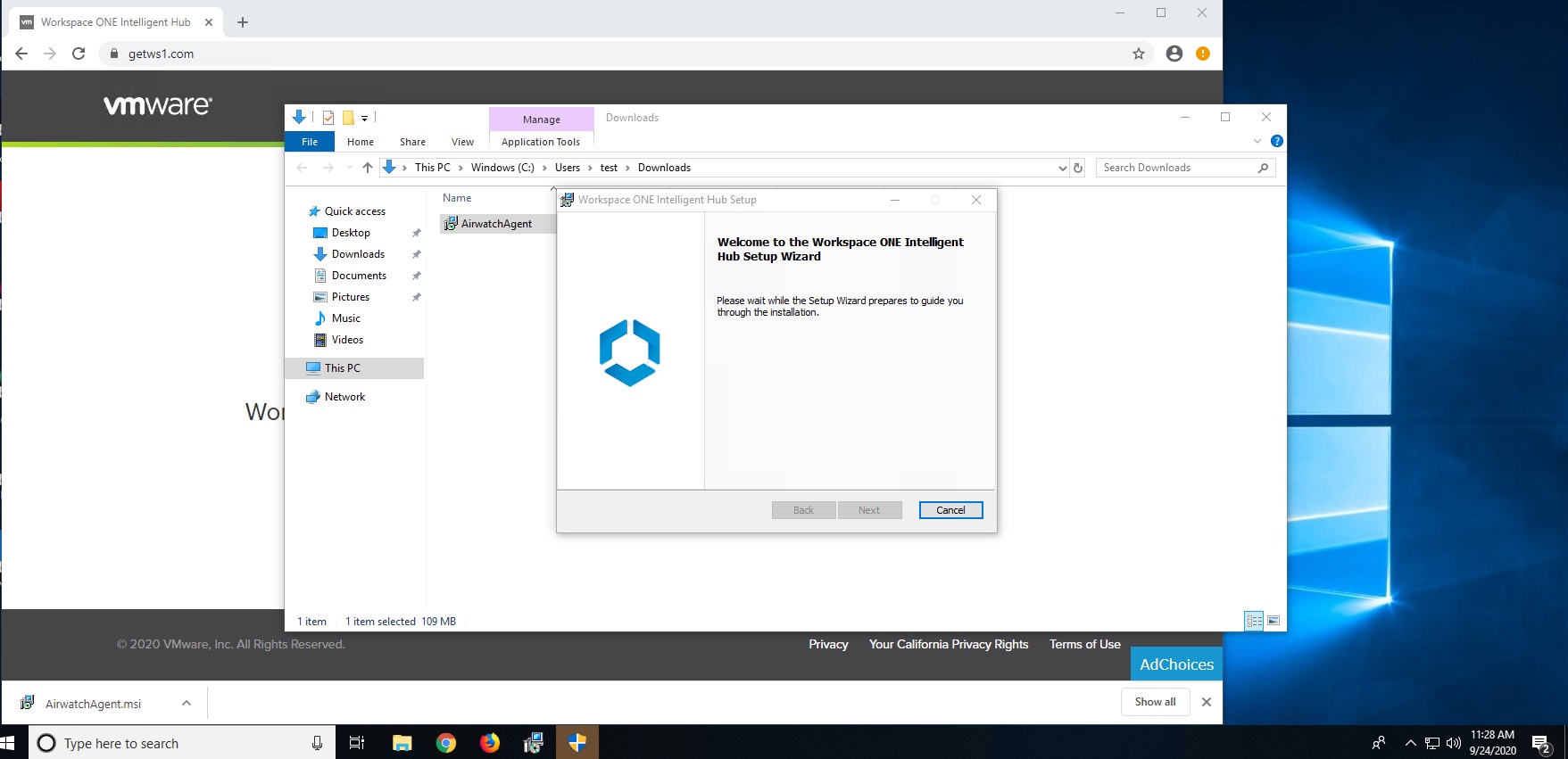Open the View ribbon tab
Screen dimensions: 1568x759
point(462,142)
